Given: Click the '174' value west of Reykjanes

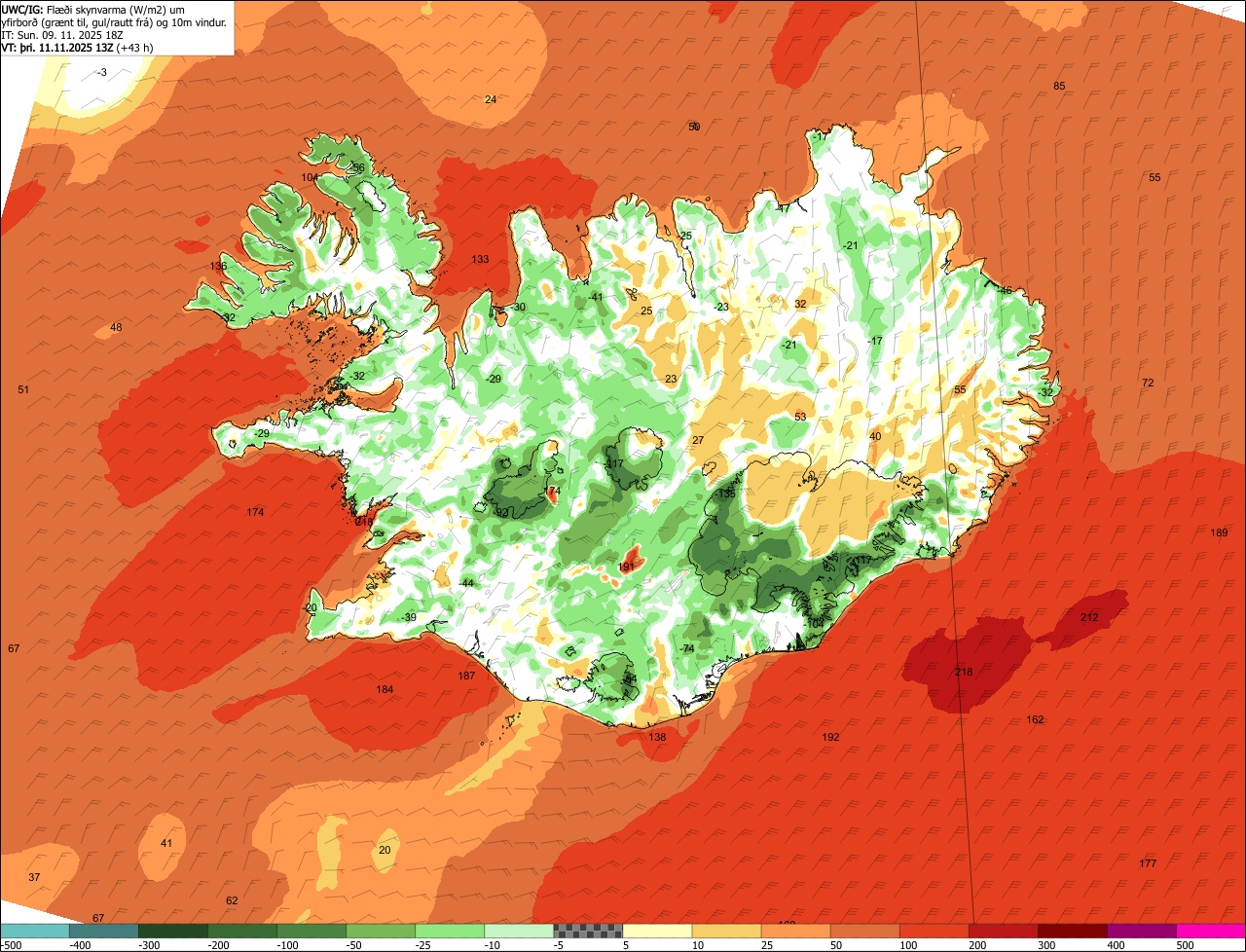Looking at the screenshot, I should coord(255,512).
